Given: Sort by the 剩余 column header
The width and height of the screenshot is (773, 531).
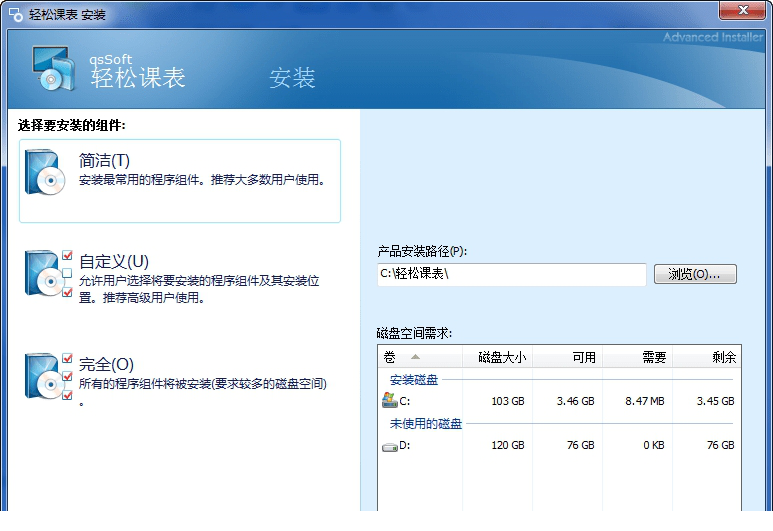Looking at the screenshot, I should coord(707,356).
